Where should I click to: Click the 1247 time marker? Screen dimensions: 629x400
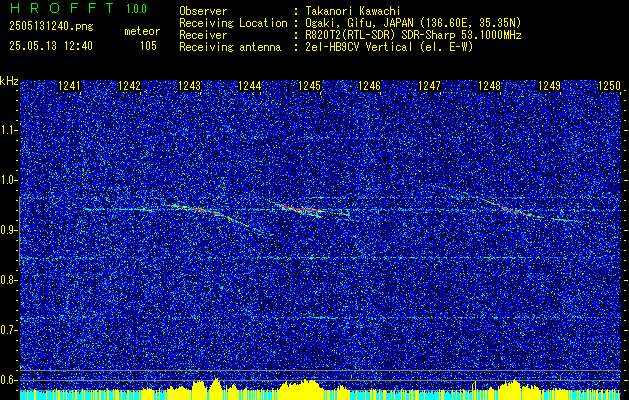429,86
